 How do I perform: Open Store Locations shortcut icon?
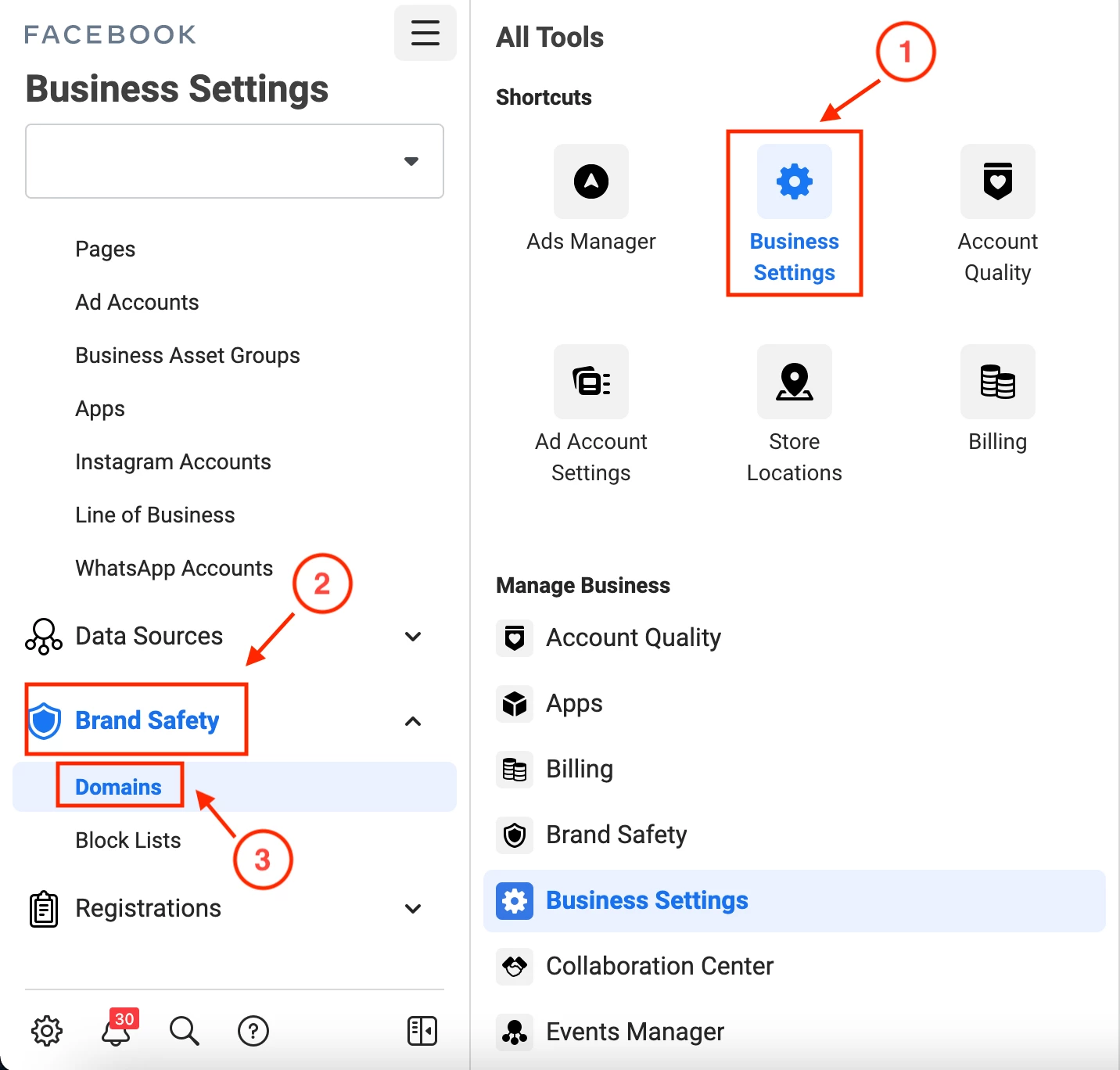(795, 382)
